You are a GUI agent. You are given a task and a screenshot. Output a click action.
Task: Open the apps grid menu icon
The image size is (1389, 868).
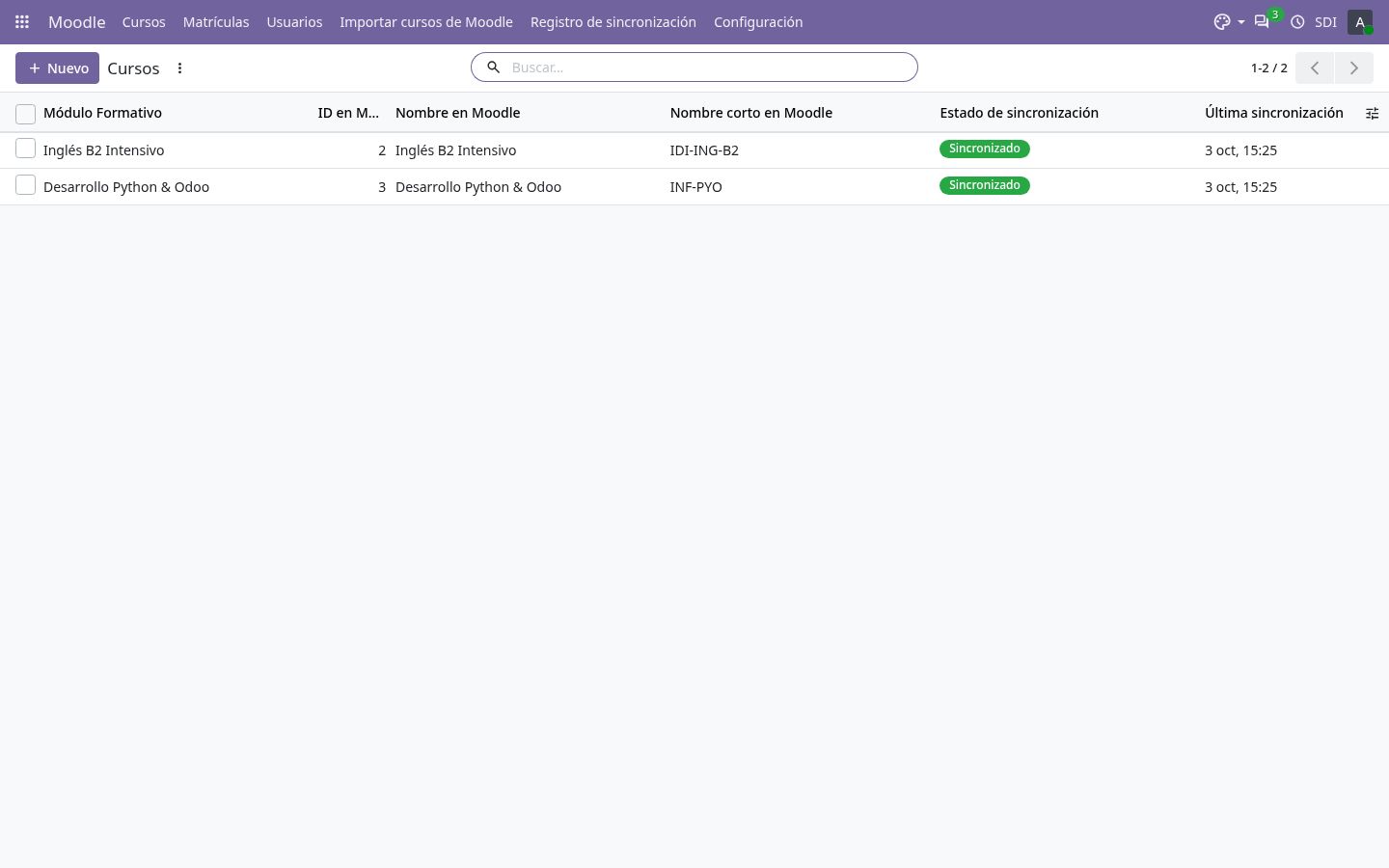[x=22, y=21]
